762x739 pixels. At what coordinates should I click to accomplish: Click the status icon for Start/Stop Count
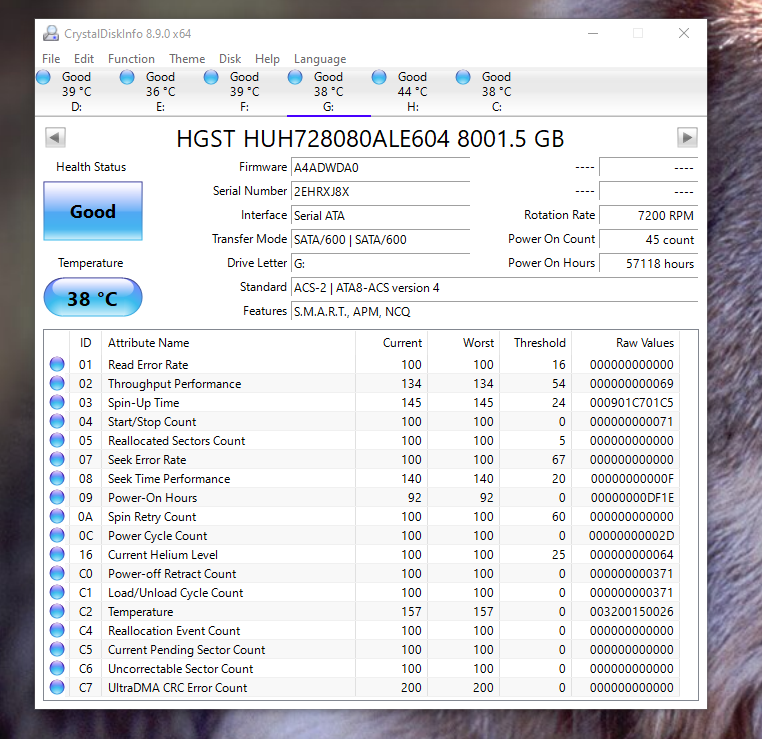(x=57, y=421)
